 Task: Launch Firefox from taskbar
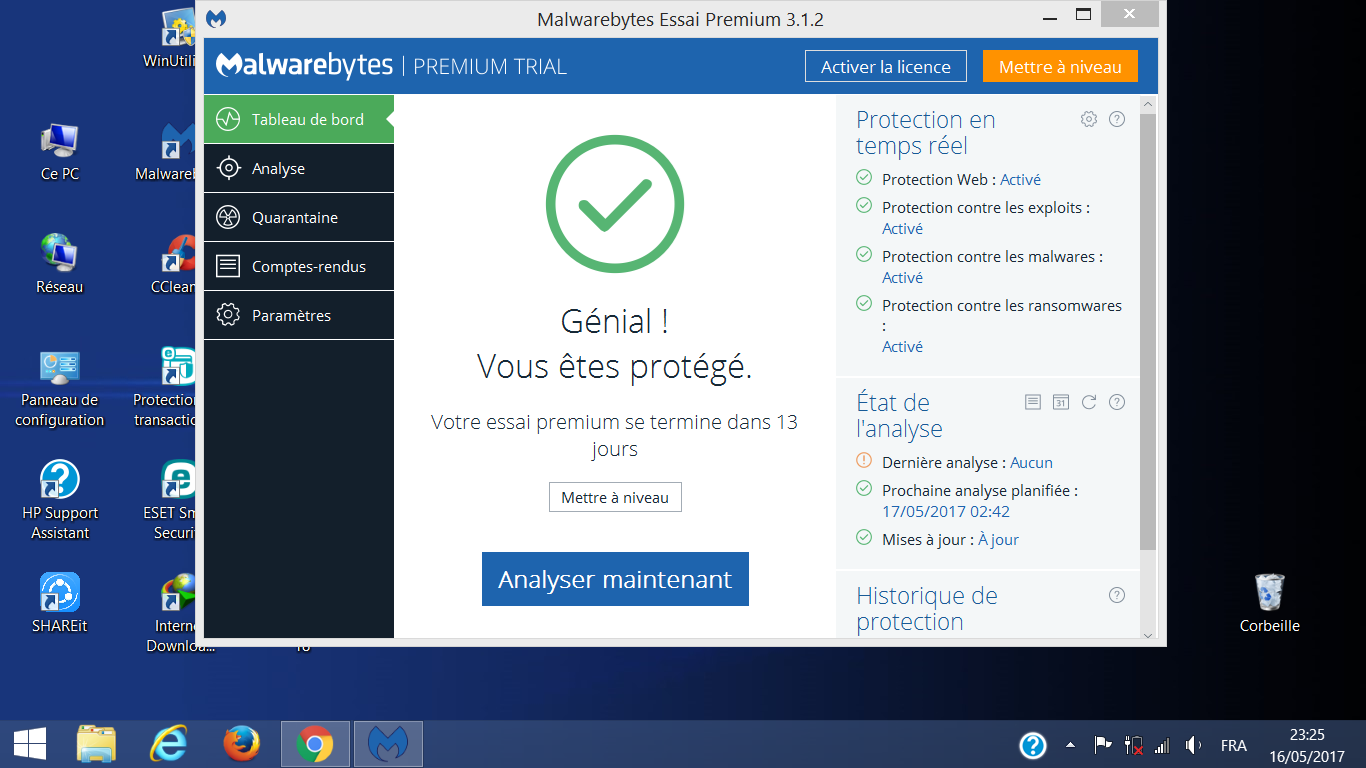241,744
